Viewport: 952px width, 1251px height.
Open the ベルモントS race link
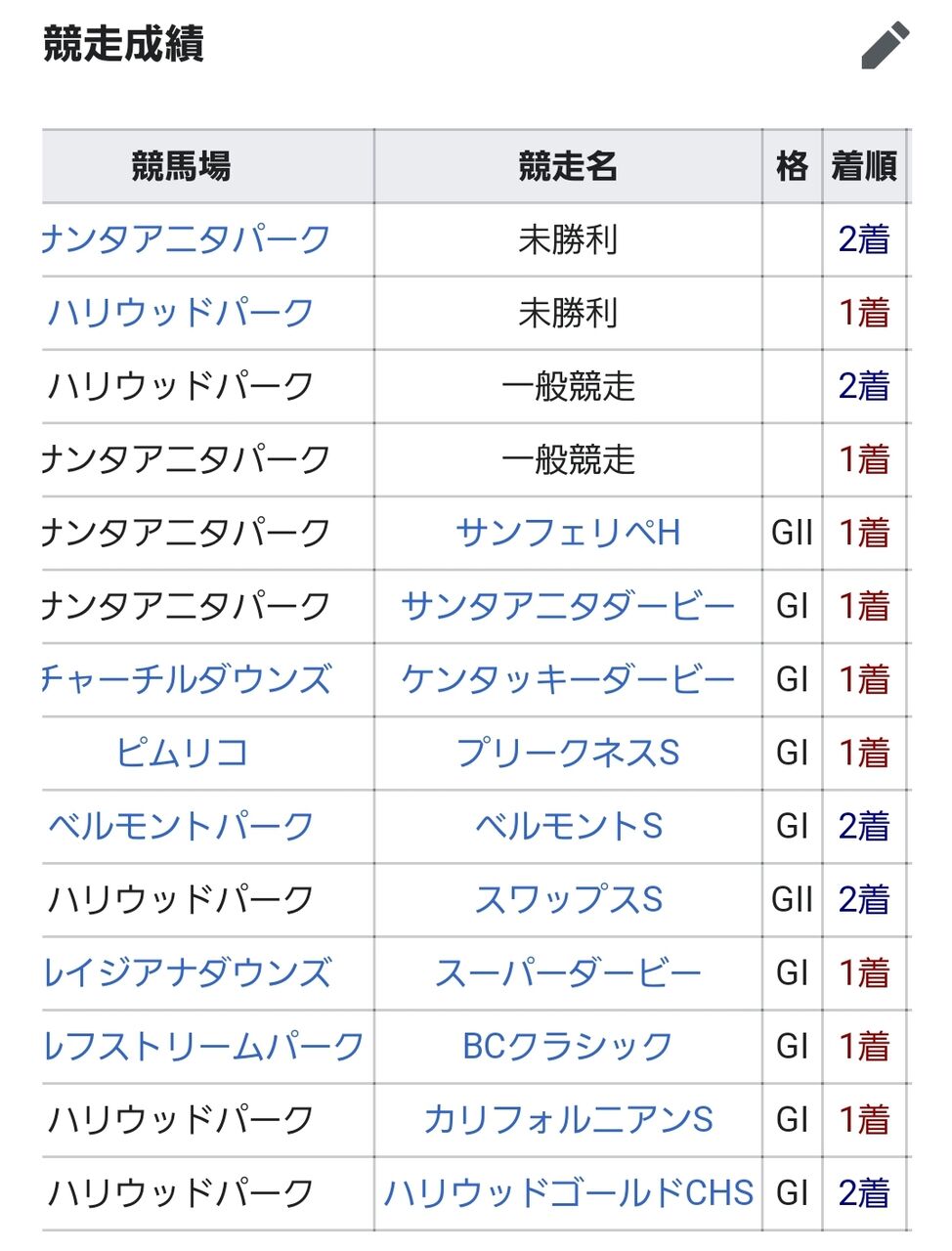tap(568, 826)
